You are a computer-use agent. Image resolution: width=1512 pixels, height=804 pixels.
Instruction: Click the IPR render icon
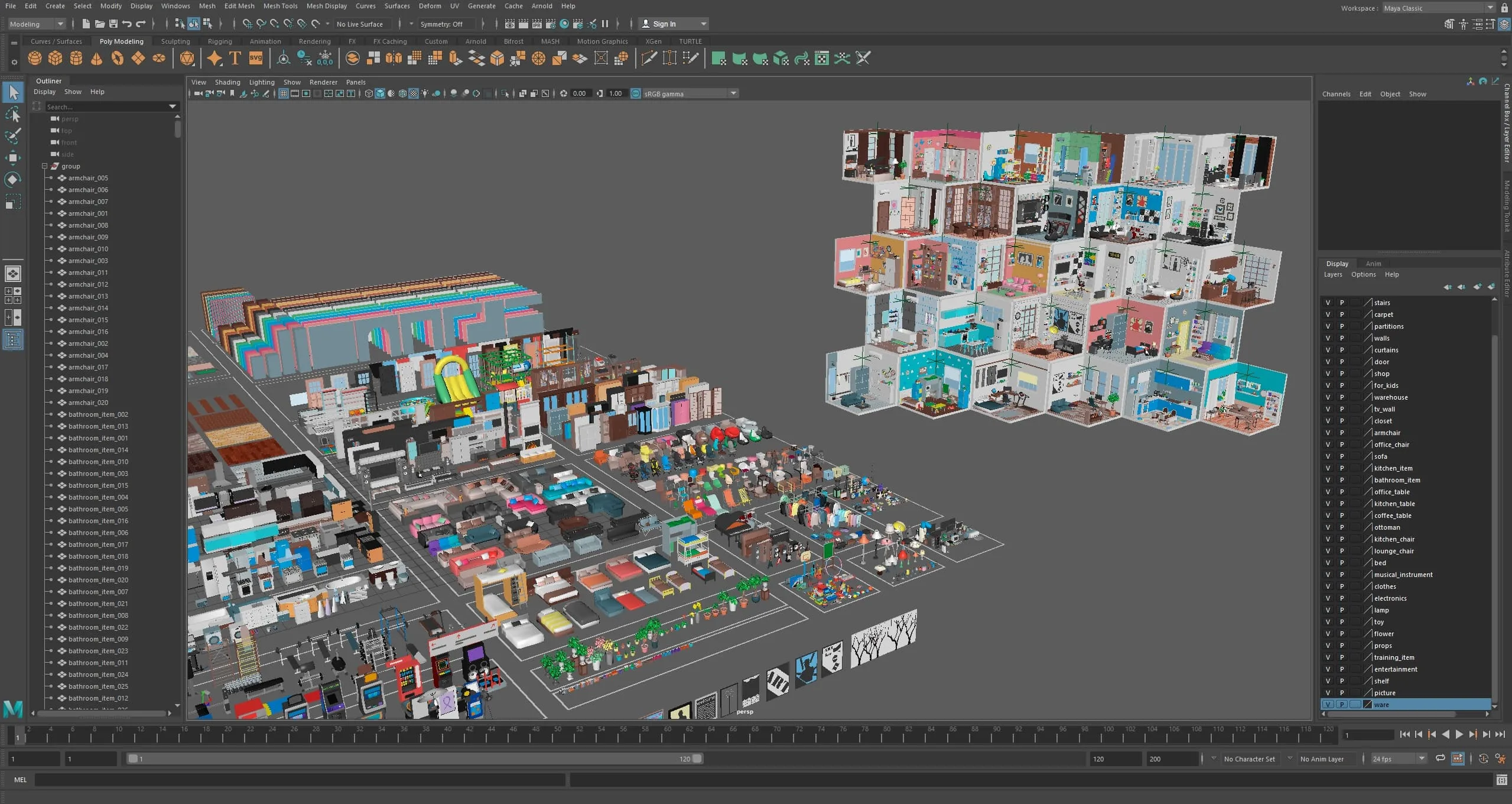(537, 24)
